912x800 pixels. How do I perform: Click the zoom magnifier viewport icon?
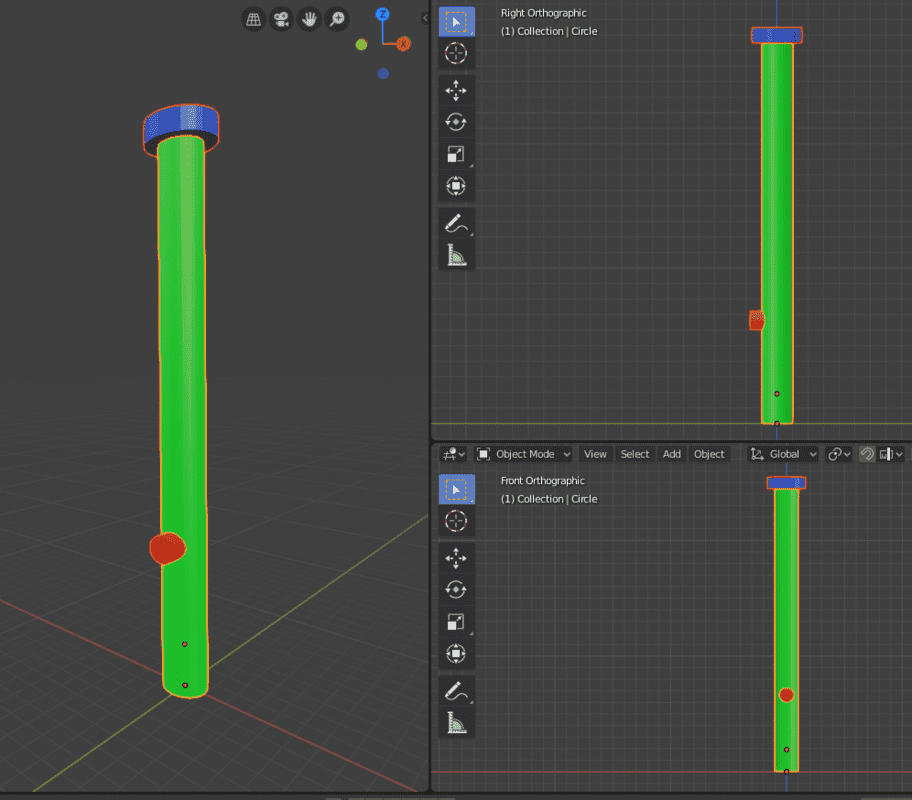[x=338, y=19]
